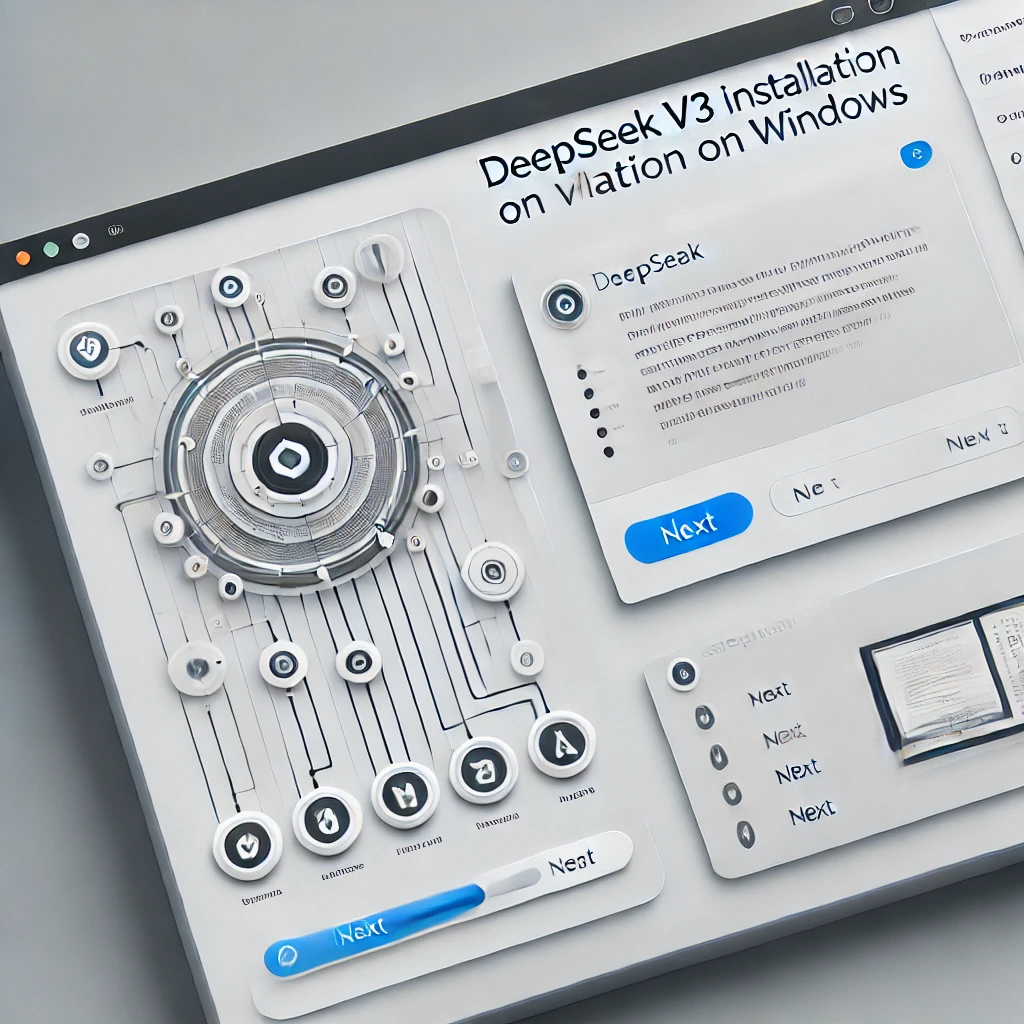Click the DeepSeek logo icon in the dialog
The image size is (1024, 1024).
coord(564,304)
